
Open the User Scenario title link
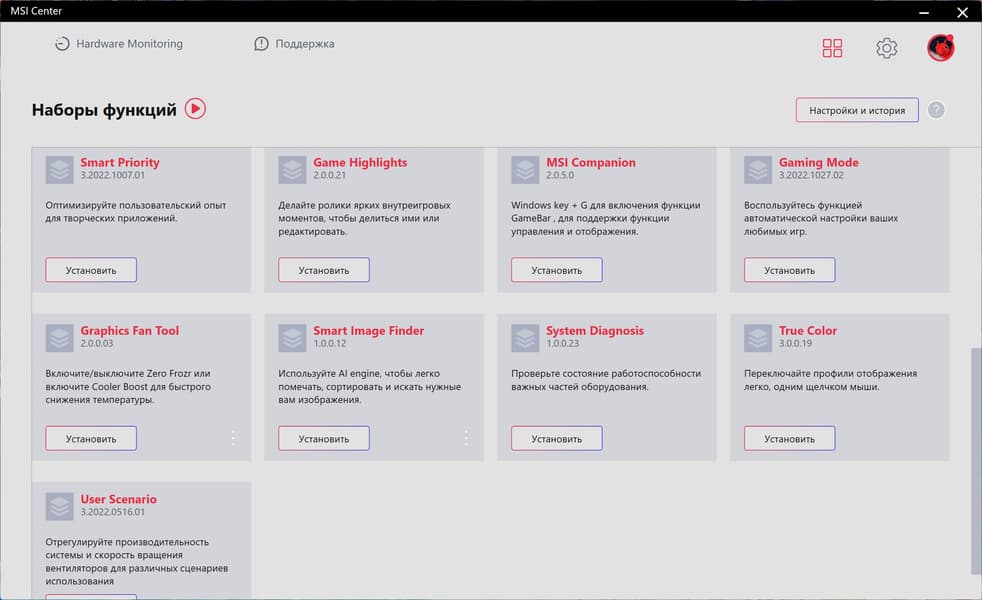click(118, 499)
